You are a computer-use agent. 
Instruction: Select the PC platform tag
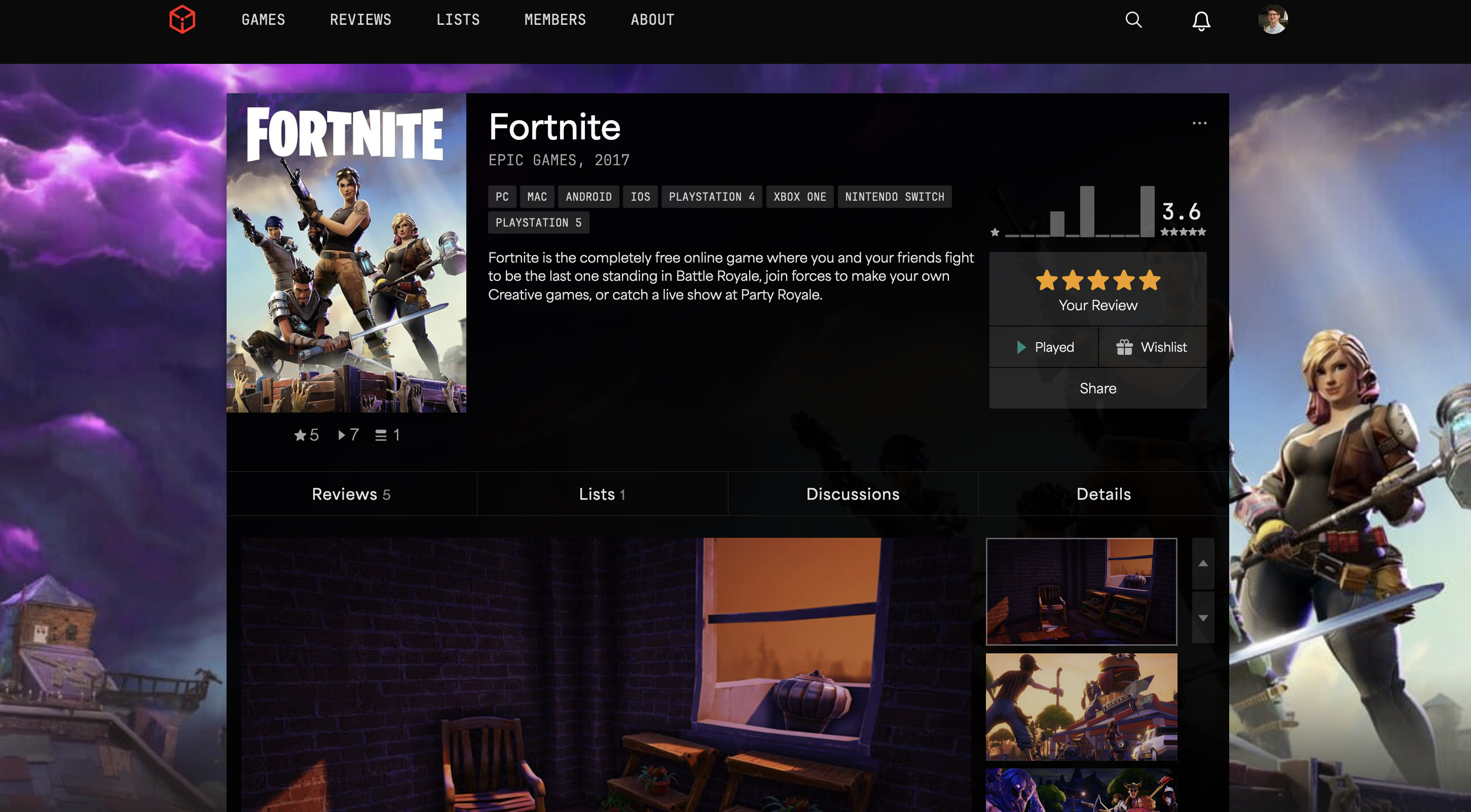click(x=502, y=197)
